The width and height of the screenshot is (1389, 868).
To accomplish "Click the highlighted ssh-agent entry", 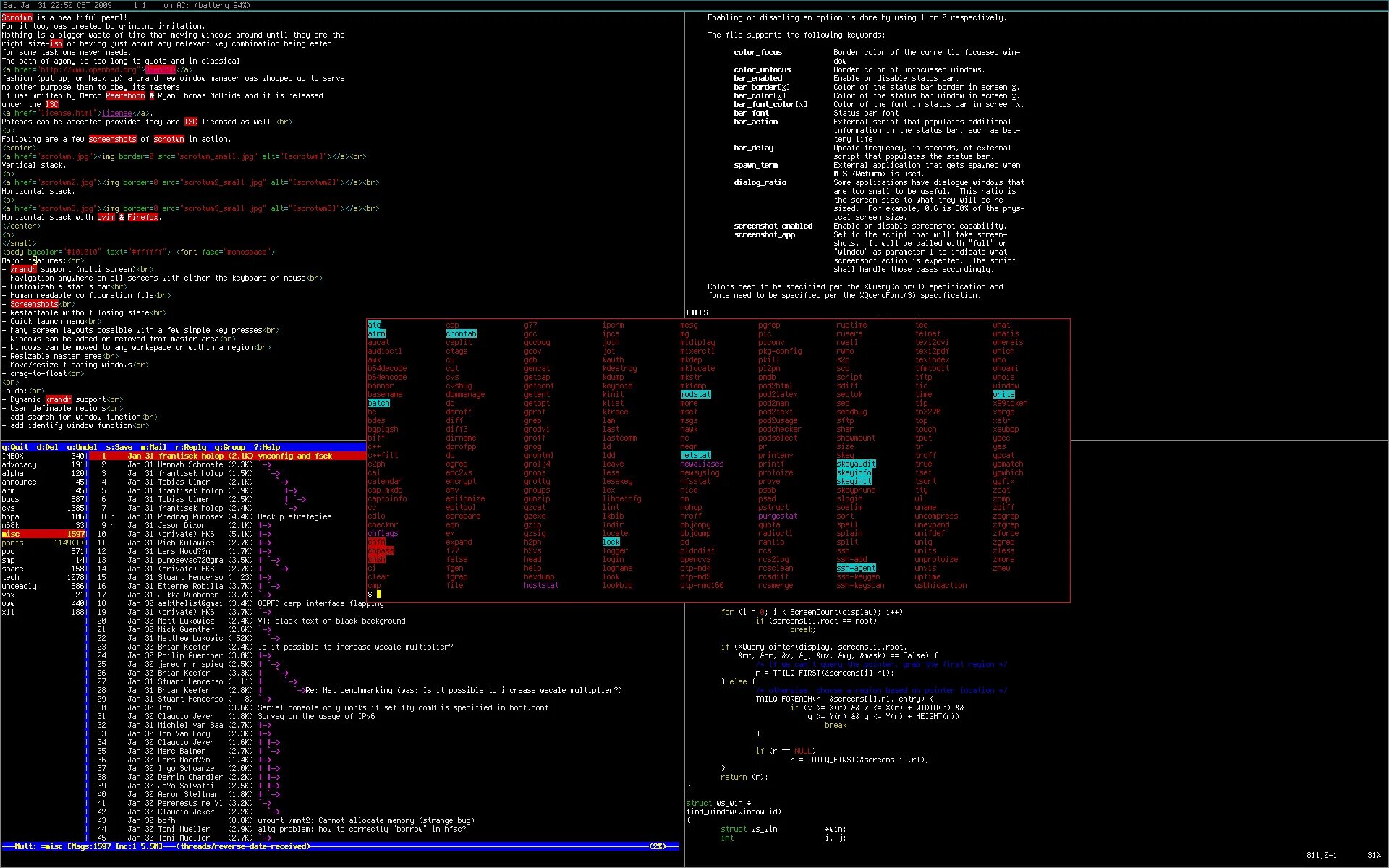I will 856,568.
